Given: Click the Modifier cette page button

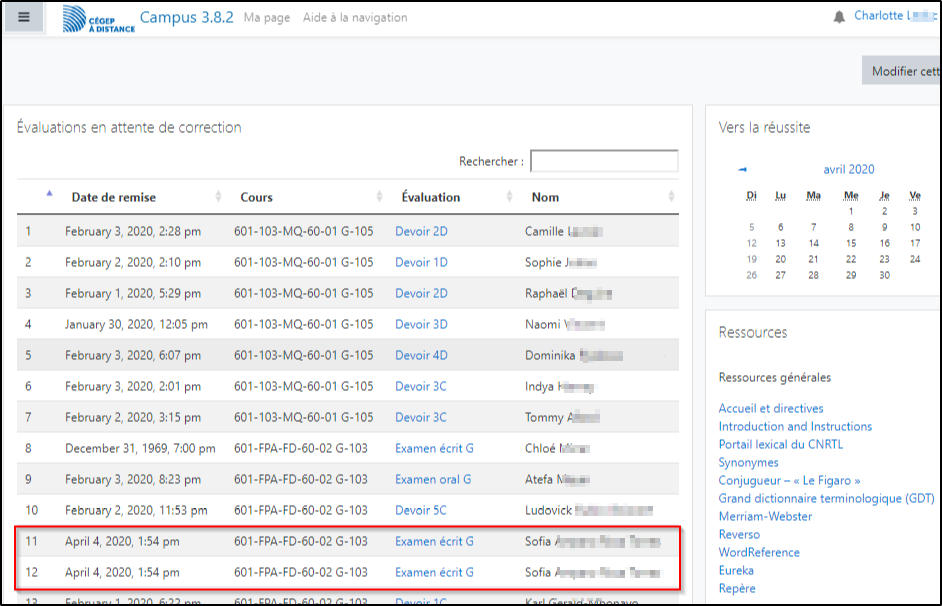Looking at the screenshot, I should pyautogui.click(x=904, y=71).
